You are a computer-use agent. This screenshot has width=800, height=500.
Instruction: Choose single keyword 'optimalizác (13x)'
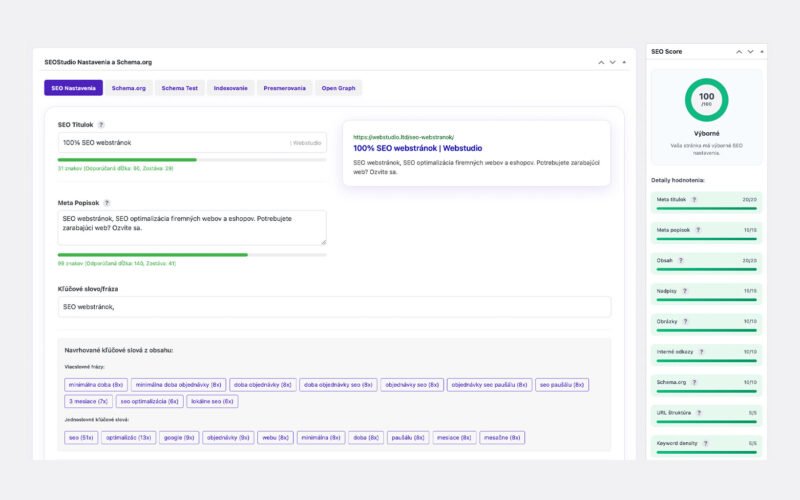(x=129, y=438)
